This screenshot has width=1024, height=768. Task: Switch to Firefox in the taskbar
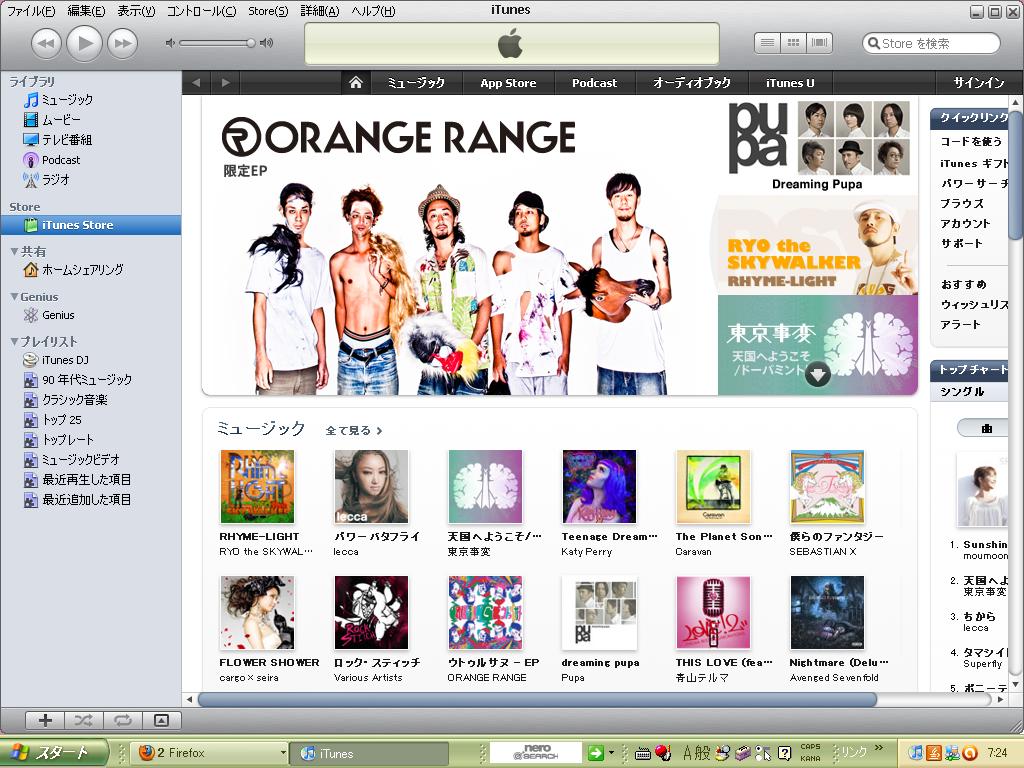(x=209, y=753)
